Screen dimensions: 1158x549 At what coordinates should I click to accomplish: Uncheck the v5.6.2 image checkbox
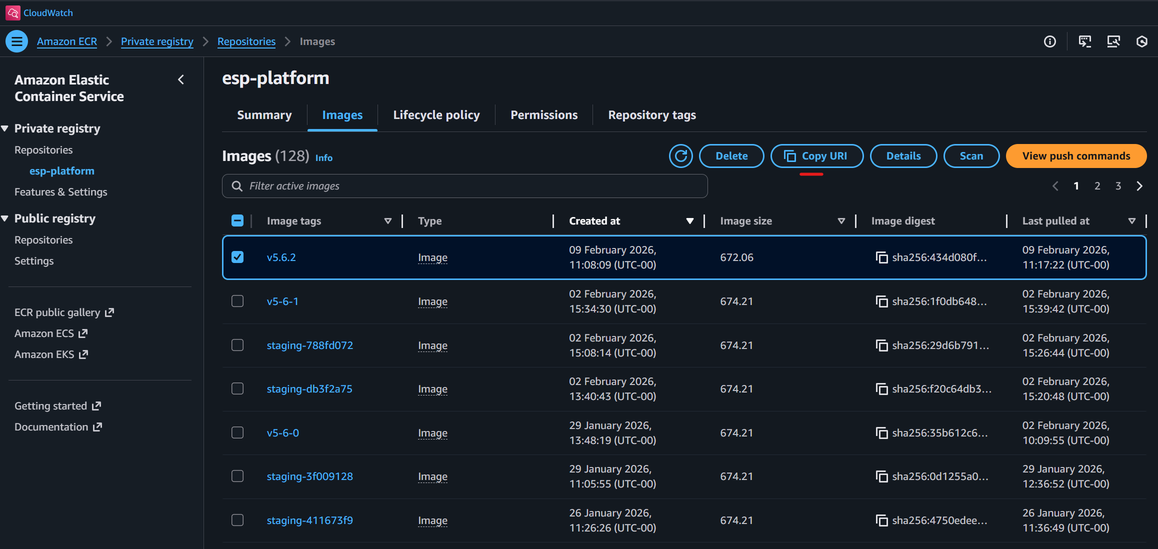(x=237, y=257)
